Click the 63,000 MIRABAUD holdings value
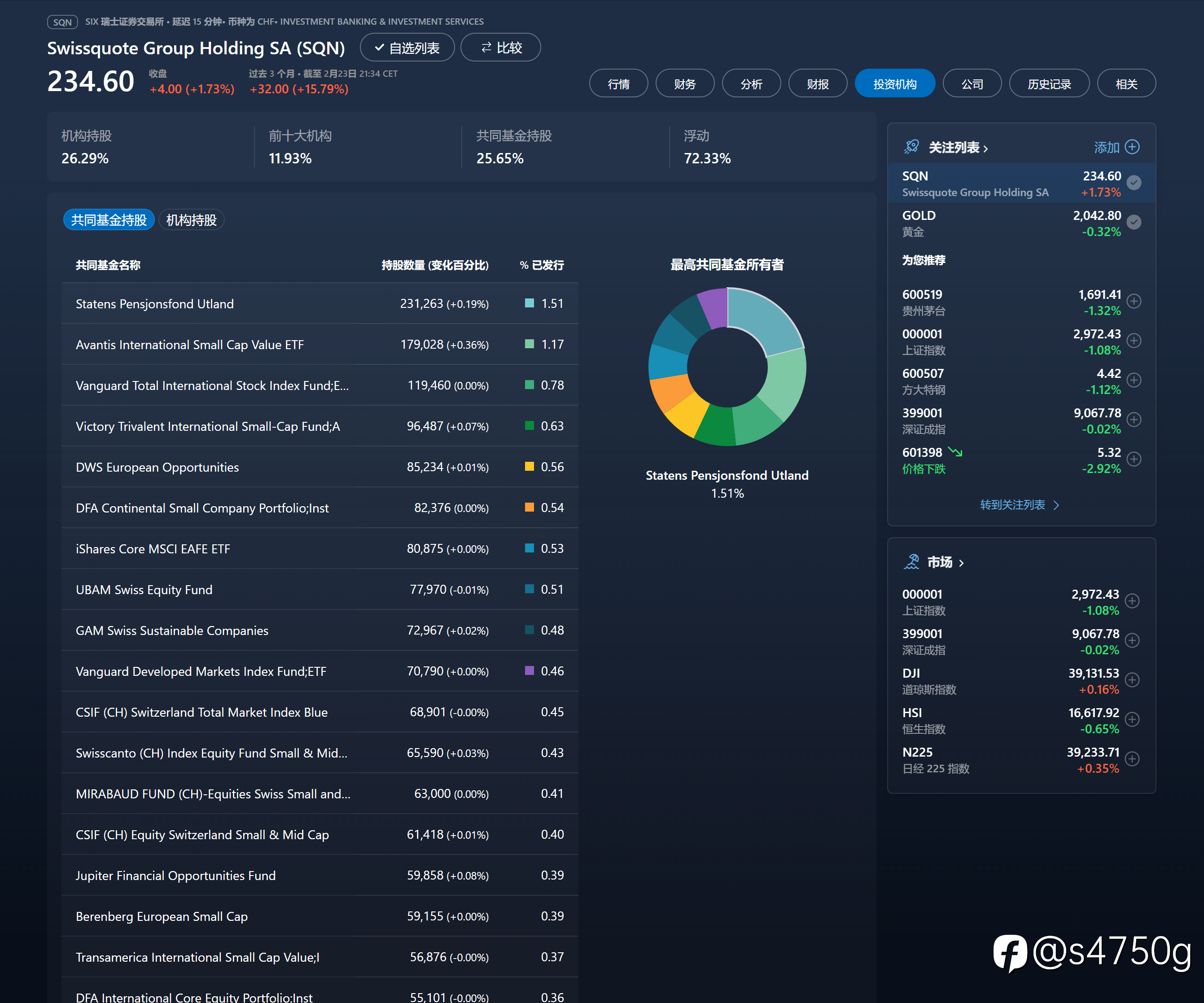The image size is (1204, 1003). (432, 794)
